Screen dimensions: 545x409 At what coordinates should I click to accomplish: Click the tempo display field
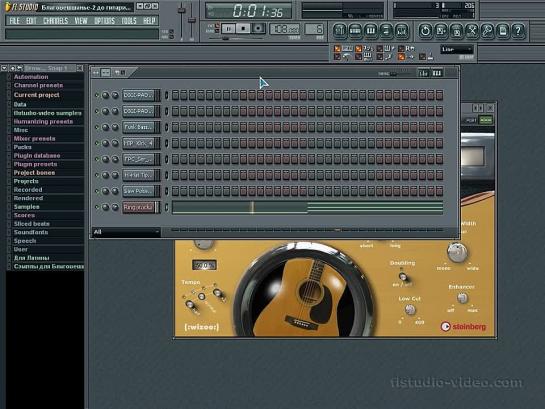tap(284, 29)
